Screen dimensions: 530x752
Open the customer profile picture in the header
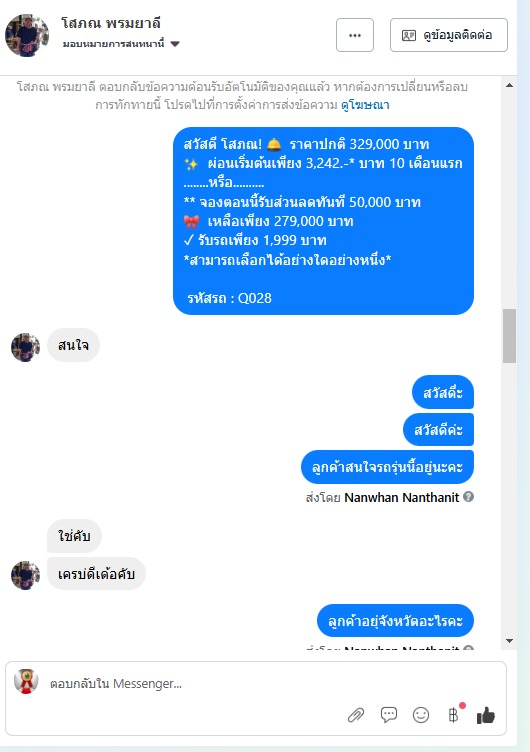pos(27,35)
